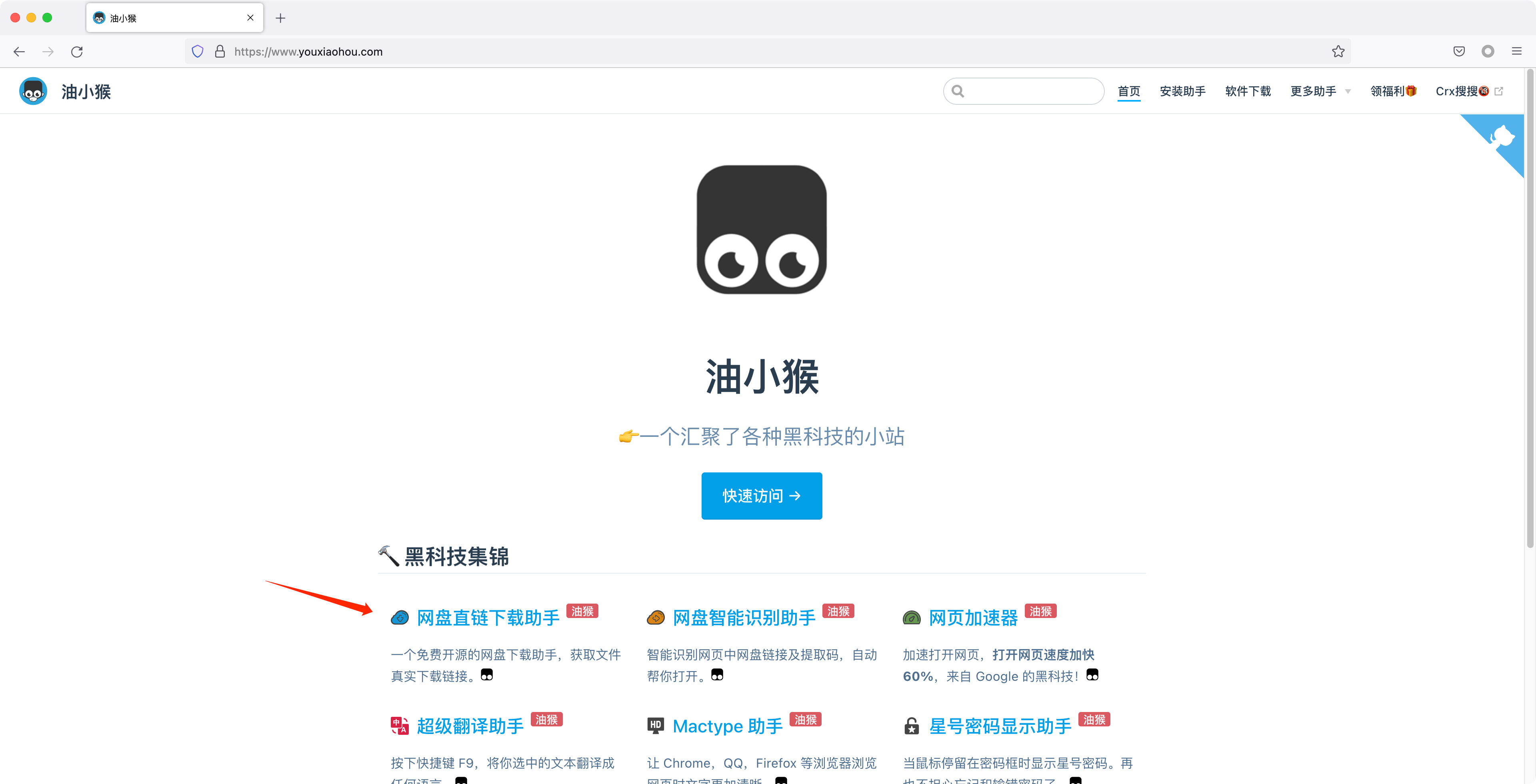Click the blue cloud icon beside 网盘直链下载助手
The width and height of the screenshot is (1536, 784).
click(x=400, y=618)
